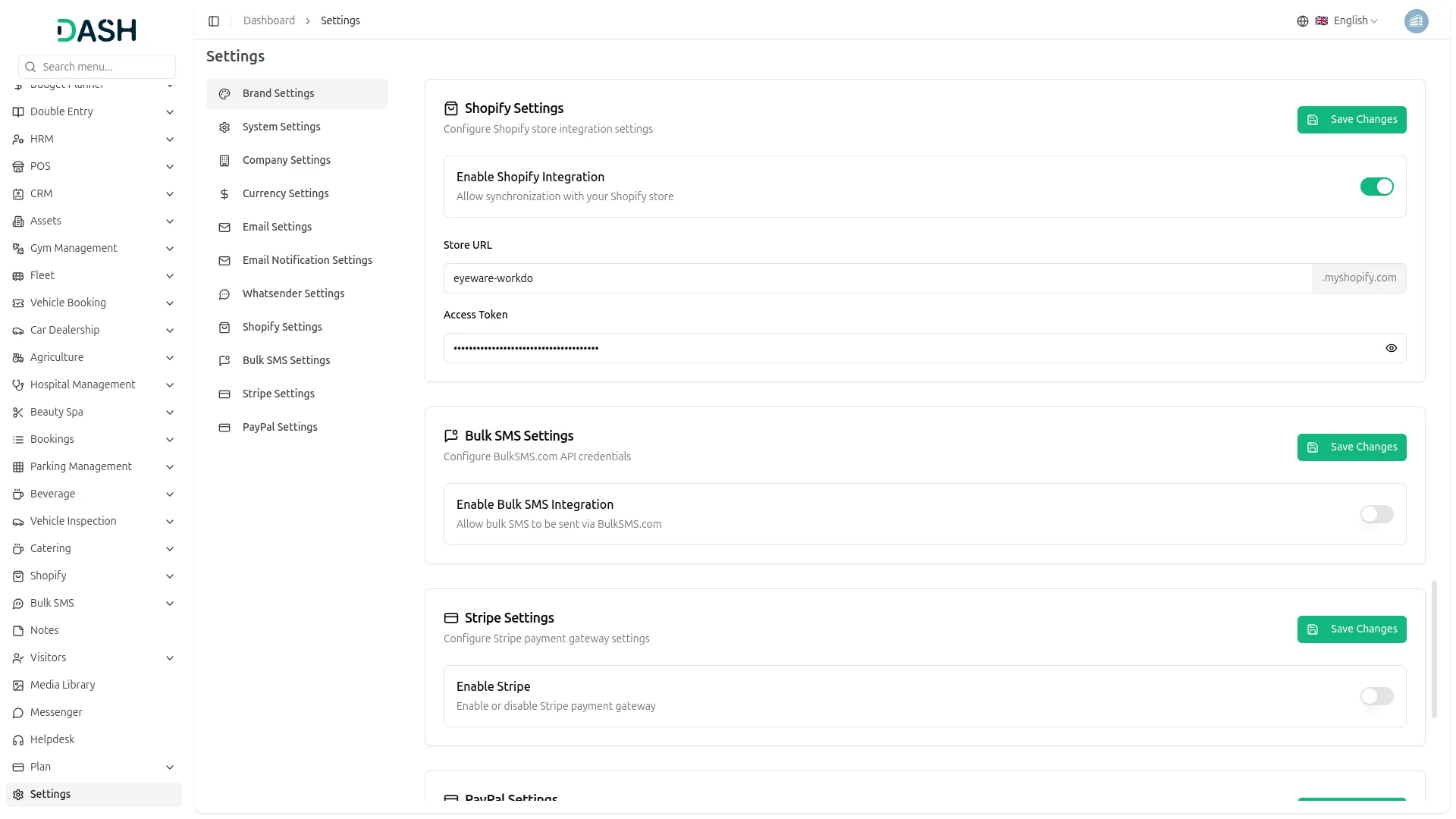Enable the Bulk SMS Integration toggle
This screenshot has width=1456, height=819.
tap(1376, 514)
